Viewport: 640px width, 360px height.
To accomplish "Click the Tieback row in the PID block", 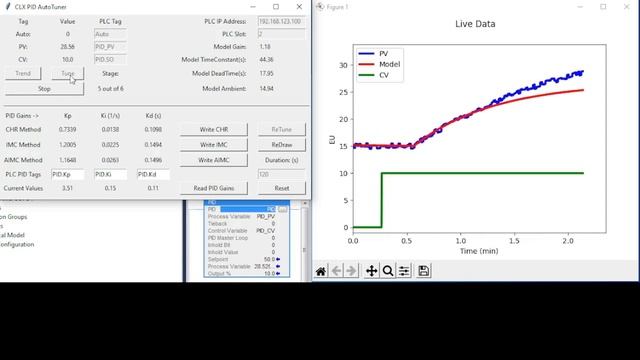I will tap(241, 224).
